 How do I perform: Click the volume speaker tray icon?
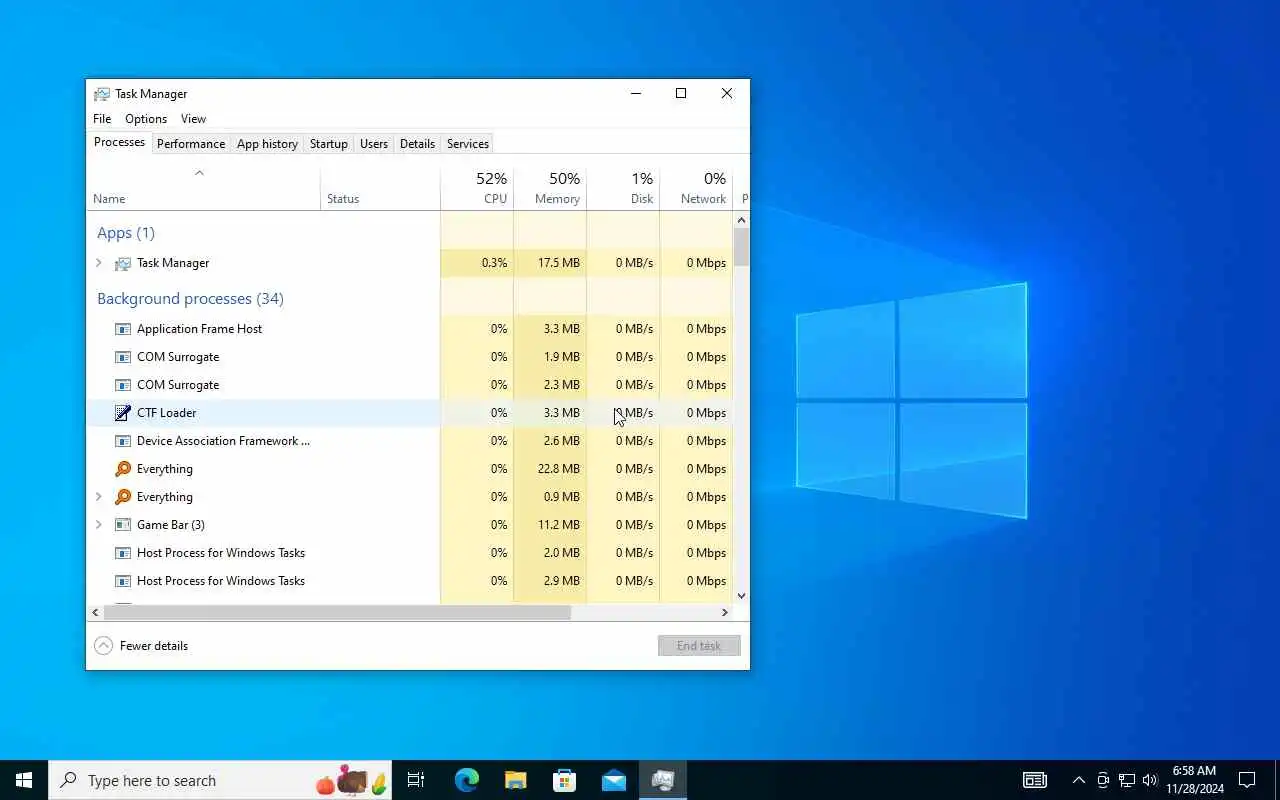click(x=1150, y=780)
